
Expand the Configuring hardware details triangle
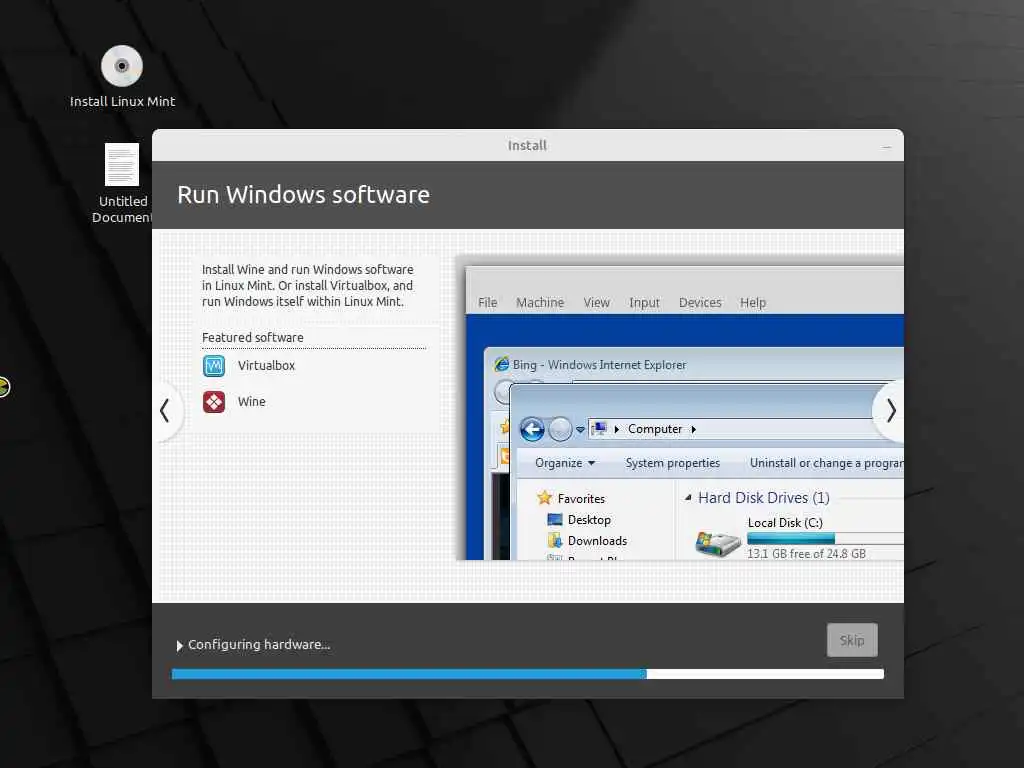click(180, 645)
